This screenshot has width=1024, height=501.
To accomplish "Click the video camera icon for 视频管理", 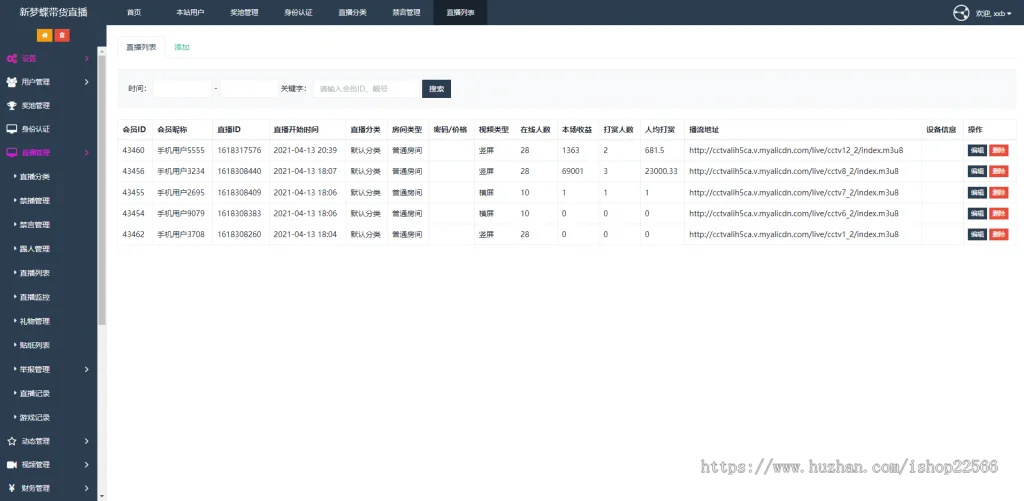I will [x=12, y=465].
